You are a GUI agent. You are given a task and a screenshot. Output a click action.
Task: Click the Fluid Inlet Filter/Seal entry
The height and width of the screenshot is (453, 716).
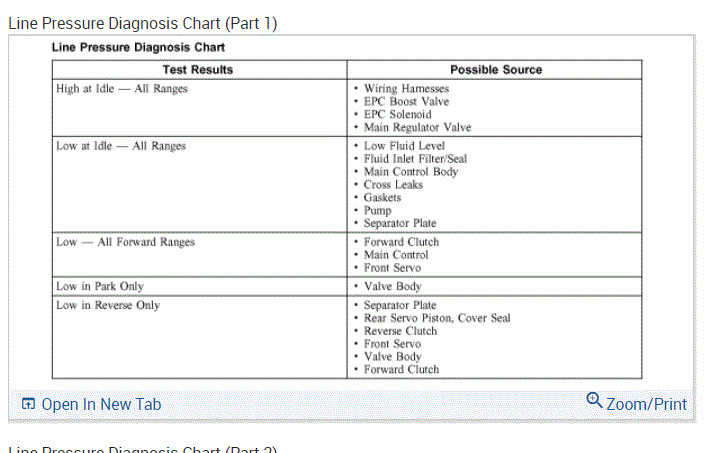(x=415, y=159)
